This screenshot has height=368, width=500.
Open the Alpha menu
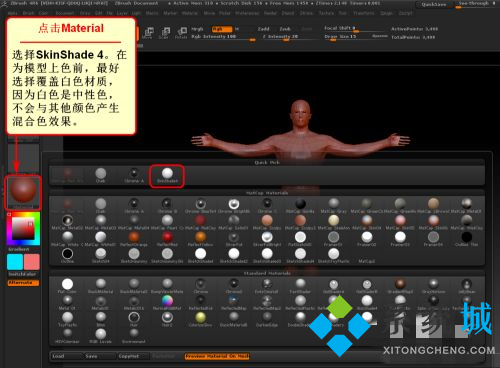[13, 13]
